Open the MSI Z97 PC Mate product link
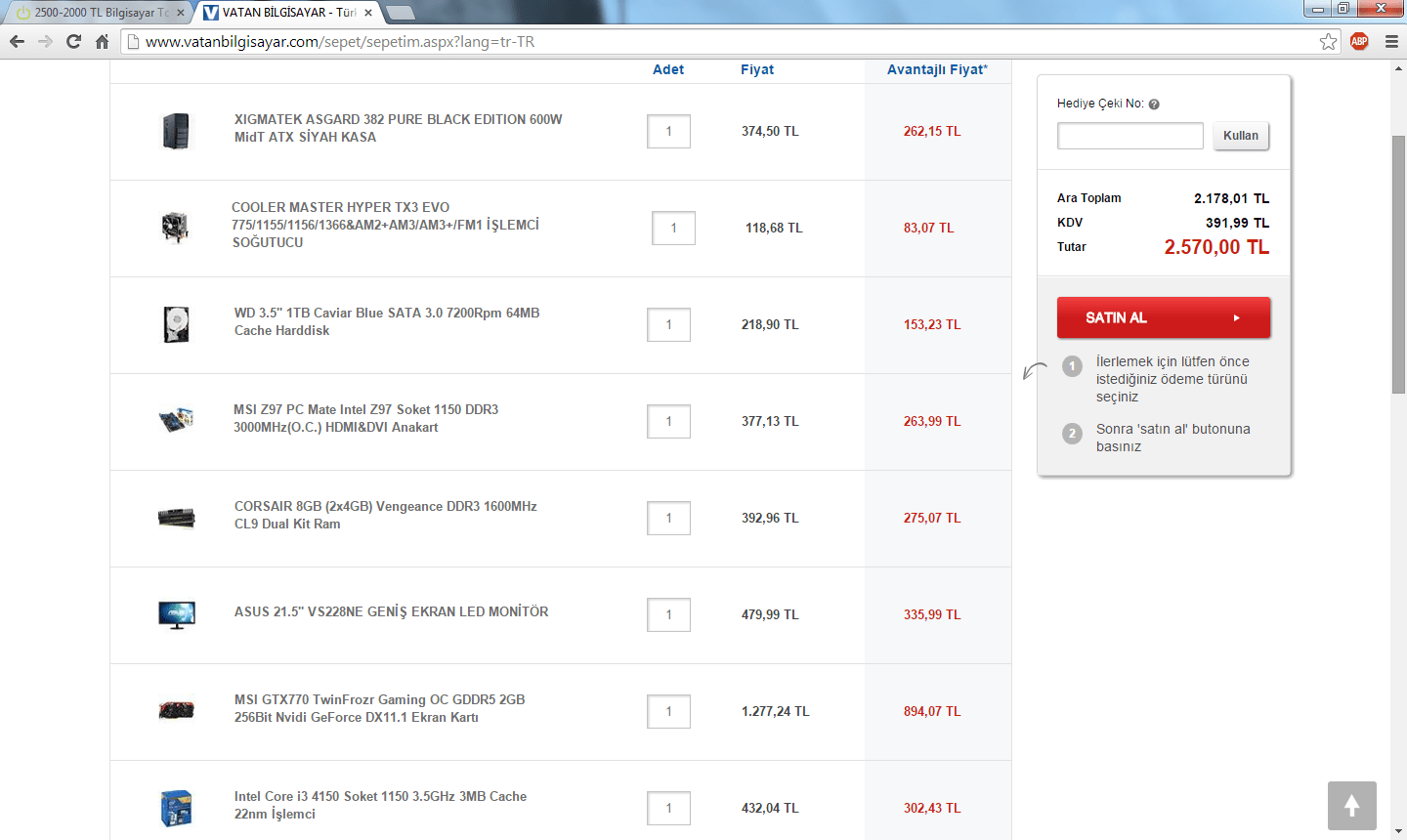Screen dimensions: 1407x840 pos(366,418)
